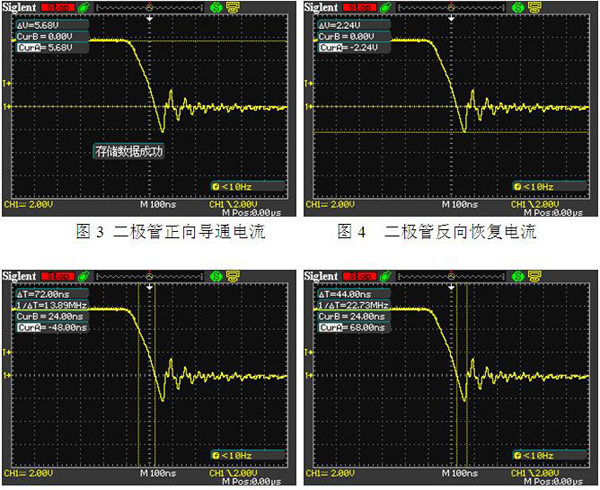Click Siglent logo in bottom-left scope
The width and height of the screenshot is (600, 490).
tap(19, 275)
